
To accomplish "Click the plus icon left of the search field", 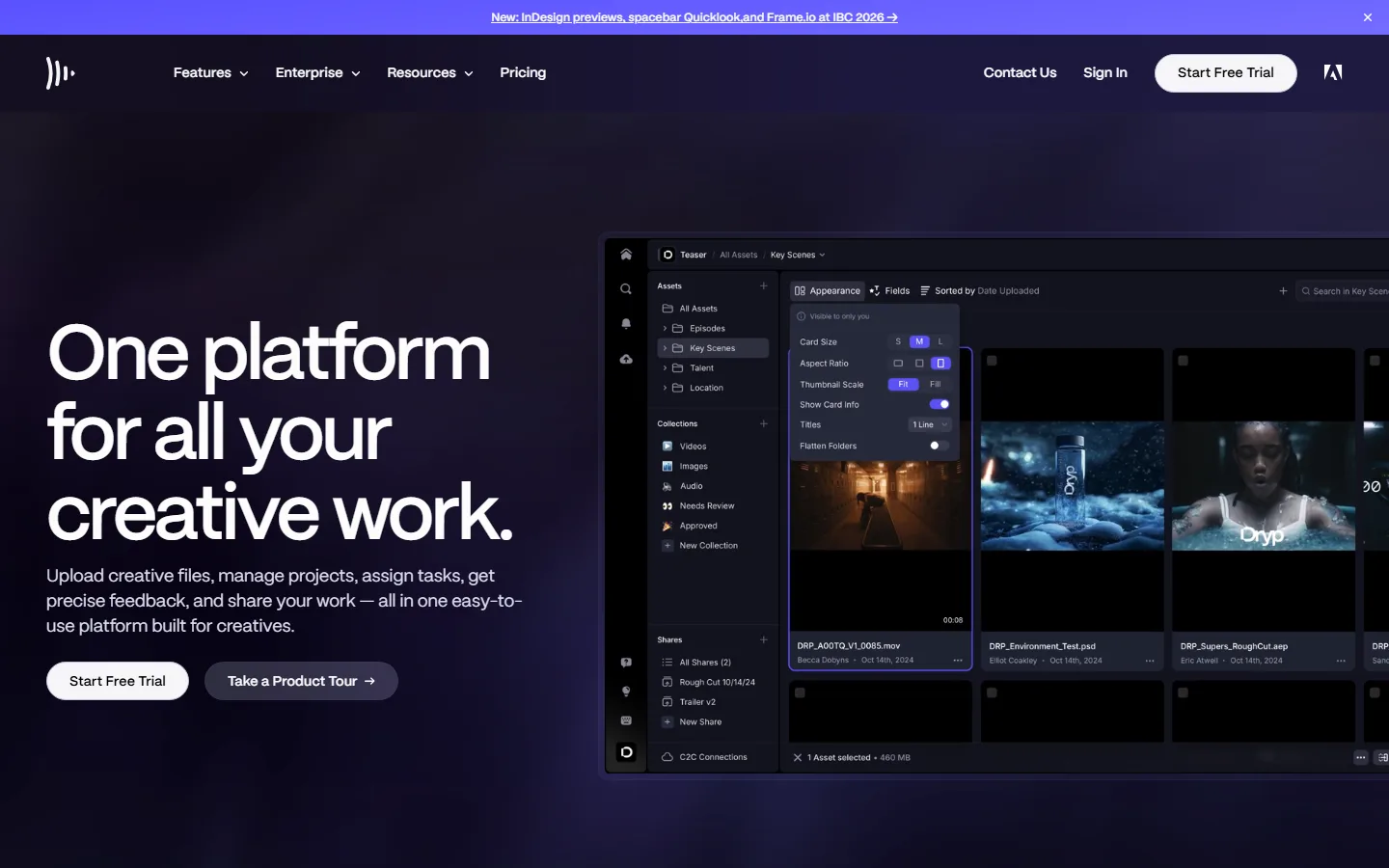I will (1283, 290).
